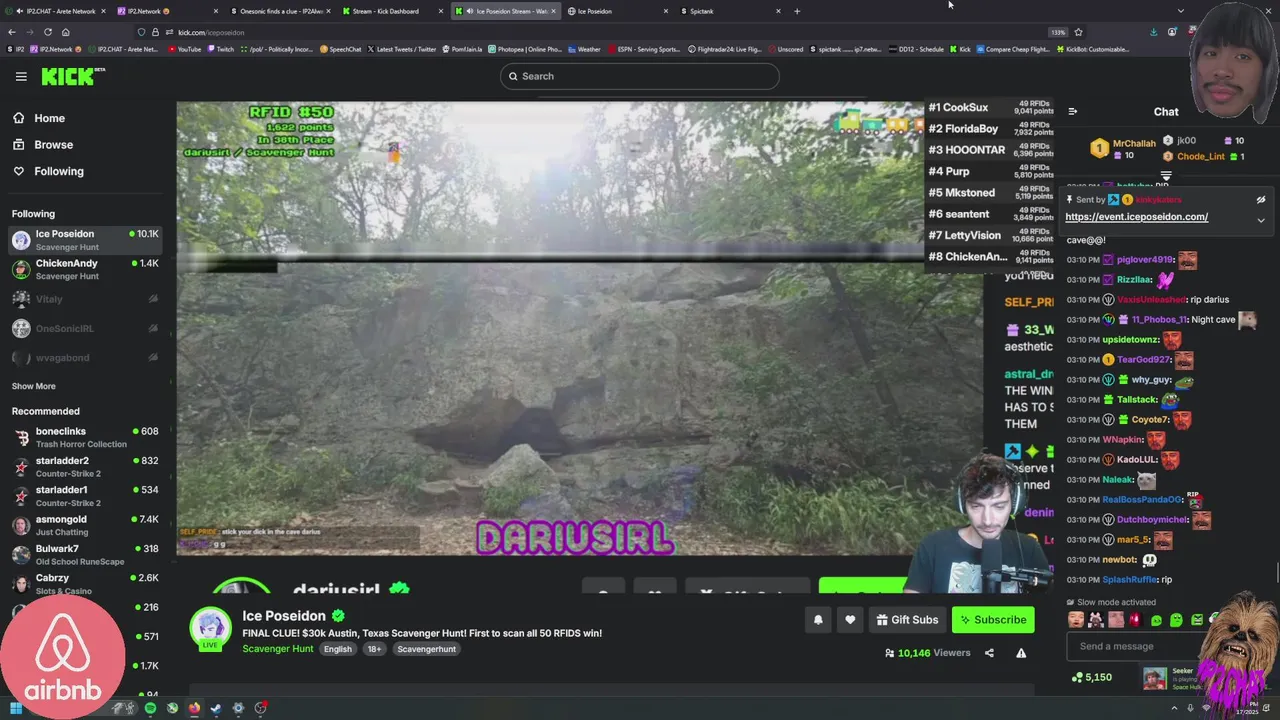Click chat username SplashRuffle
This screenshot has width=1280, height=720.
(1129, 580)
